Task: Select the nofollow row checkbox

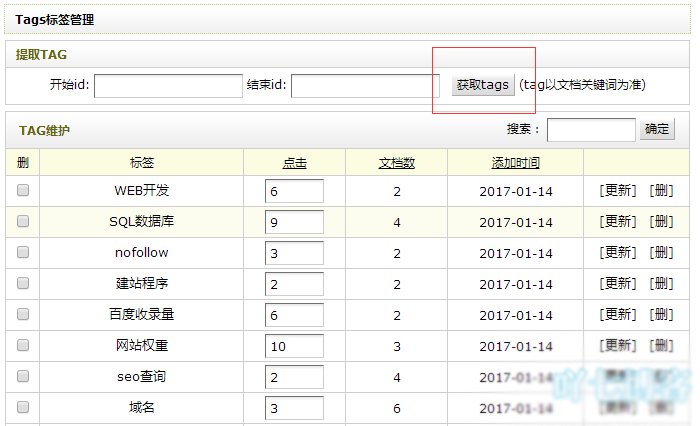Action: (23, 252)
